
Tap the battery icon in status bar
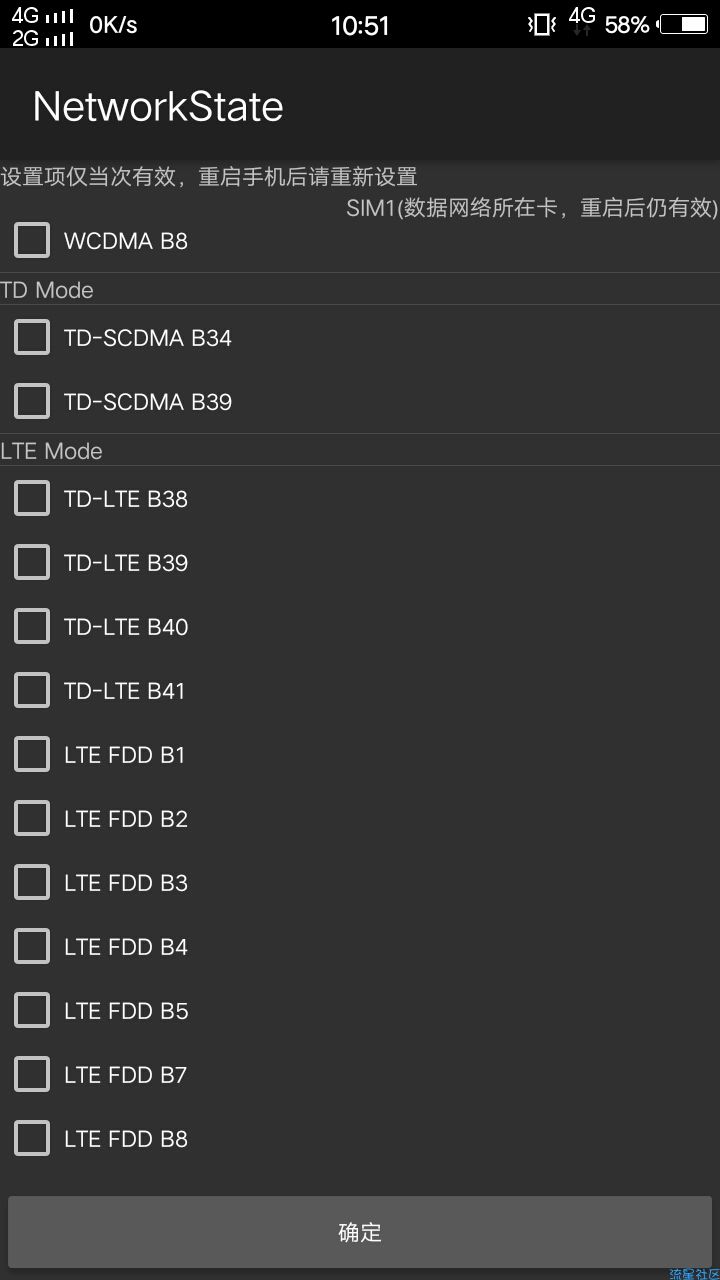point(684,25)
